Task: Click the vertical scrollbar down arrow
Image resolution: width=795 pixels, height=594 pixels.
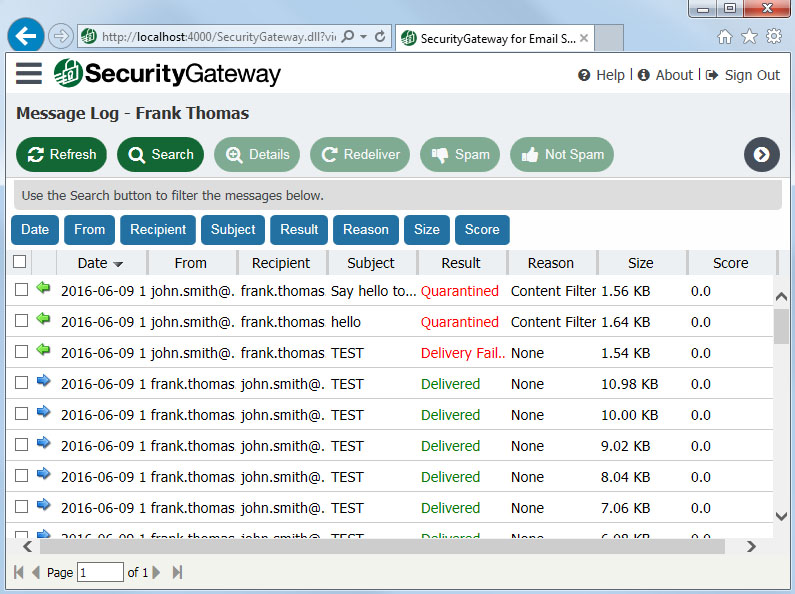Action: tap(781, 516)
